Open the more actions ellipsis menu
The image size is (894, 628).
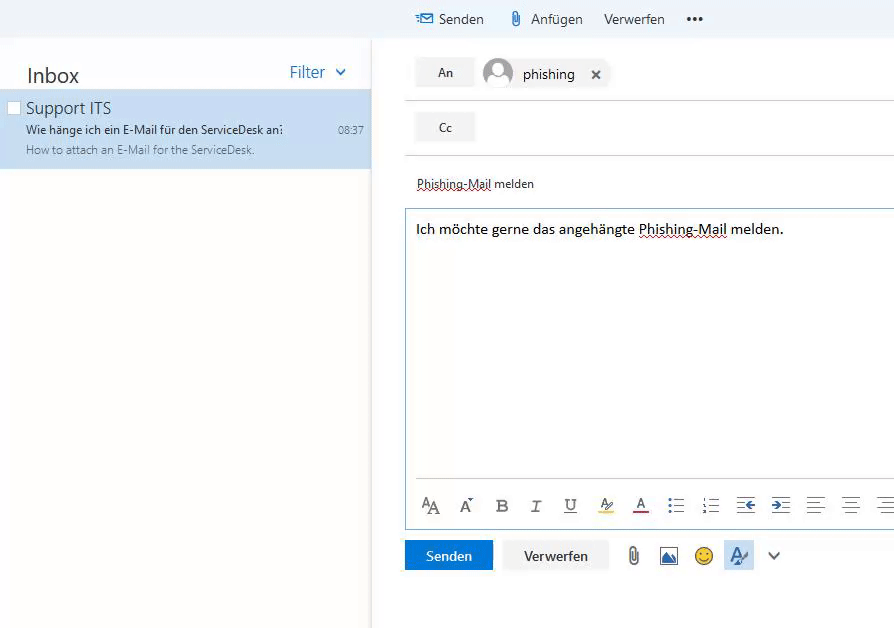click(695, 19)
